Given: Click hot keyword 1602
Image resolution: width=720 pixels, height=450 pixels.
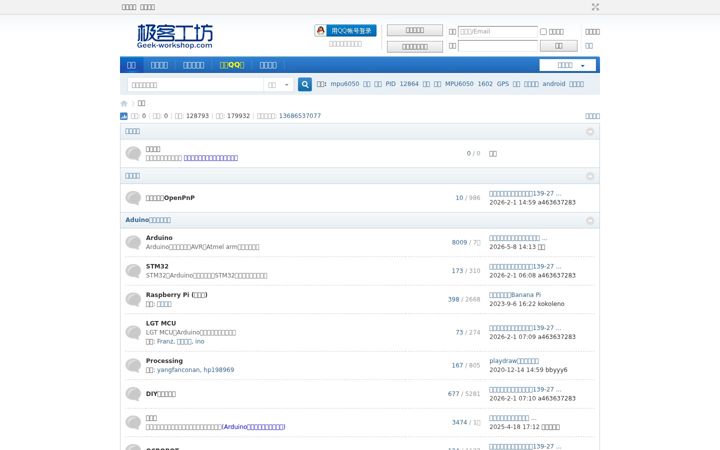Looking at the screenshot, I should [x=485, y=84].
